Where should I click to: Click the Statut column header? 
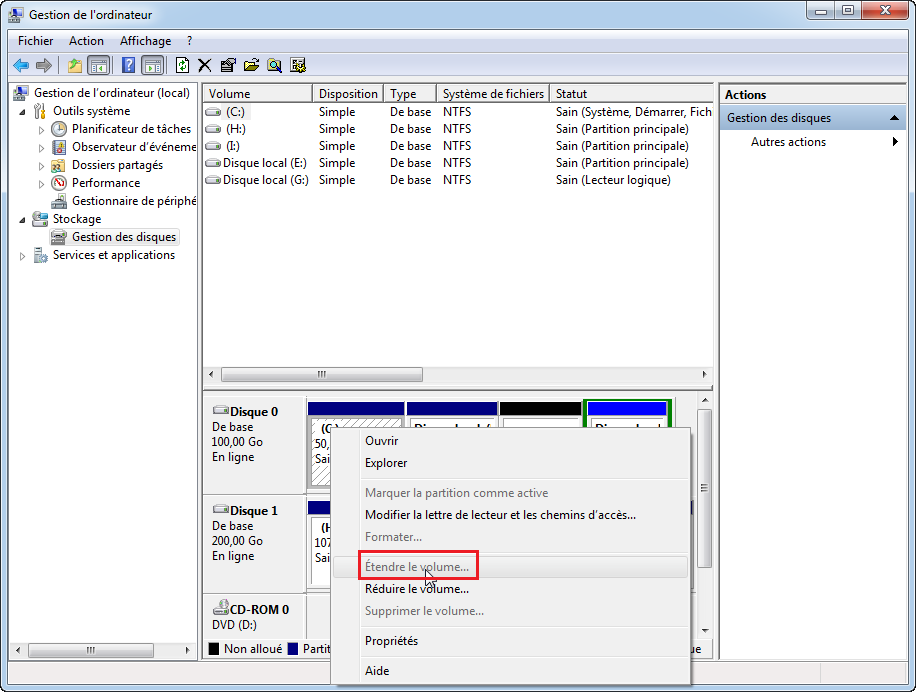click(x=631, y=93)
